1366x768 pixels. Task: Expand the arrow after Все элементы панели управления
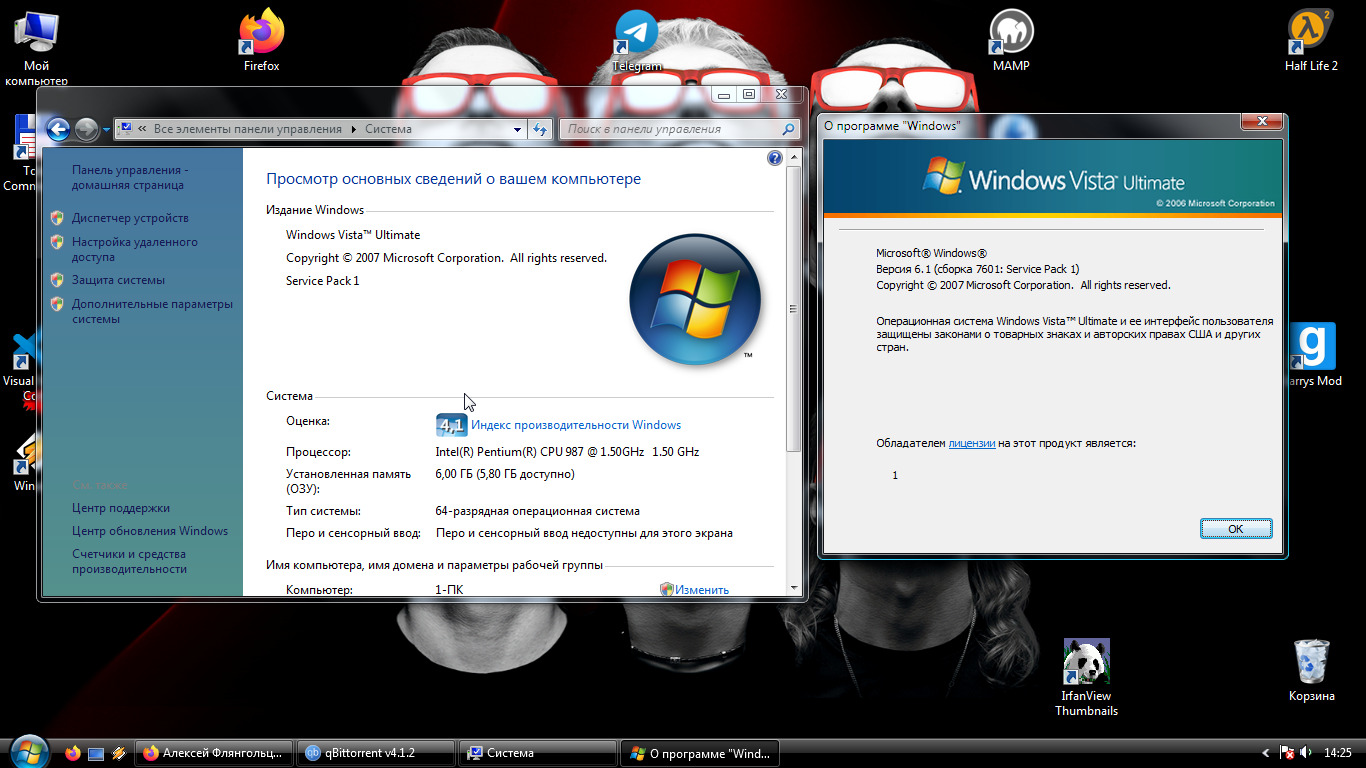[353, 129]
